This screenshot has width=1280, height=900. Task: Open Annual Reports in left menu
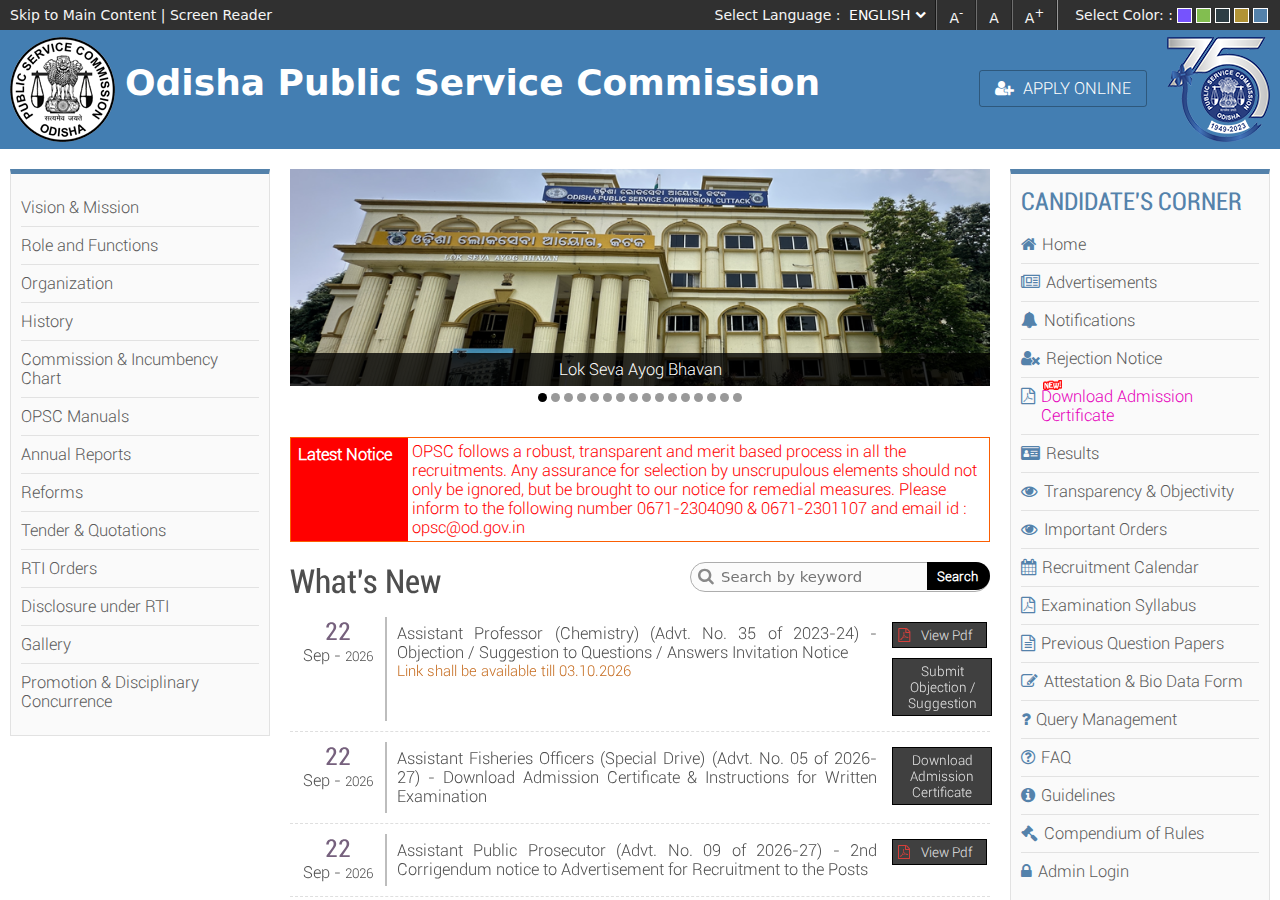tap(76, 455)
